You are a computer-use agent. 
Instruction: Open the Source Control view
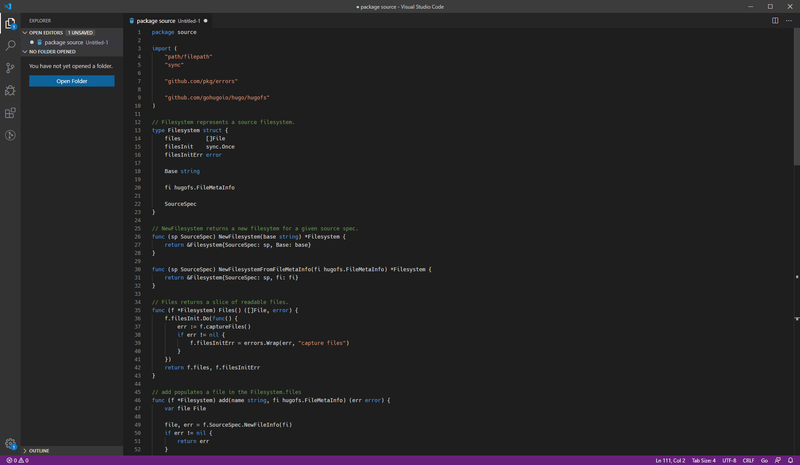click(10, 68)
